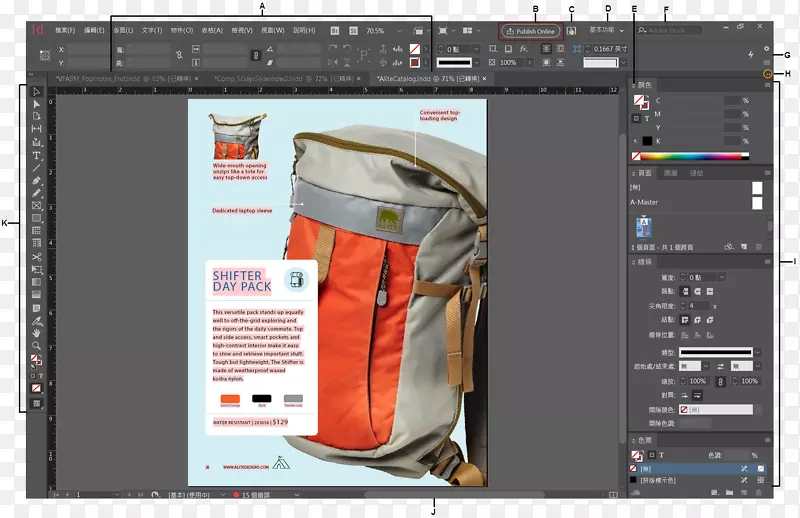Image resolution: width=800 pixels, height=518 pixels.
Task: Click the Publish Online button
Action: pyautogui.click(x=531, y=31)
